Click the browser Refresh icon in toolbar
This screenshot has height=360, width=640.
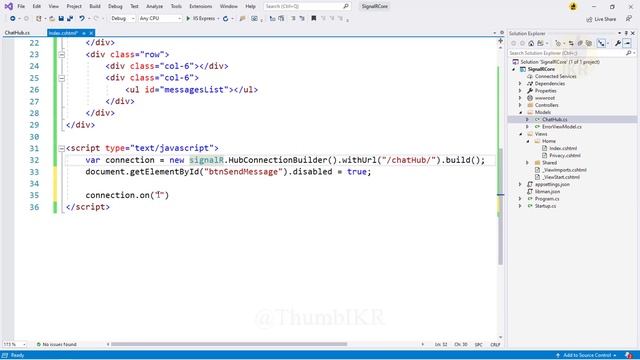[225, 18]
